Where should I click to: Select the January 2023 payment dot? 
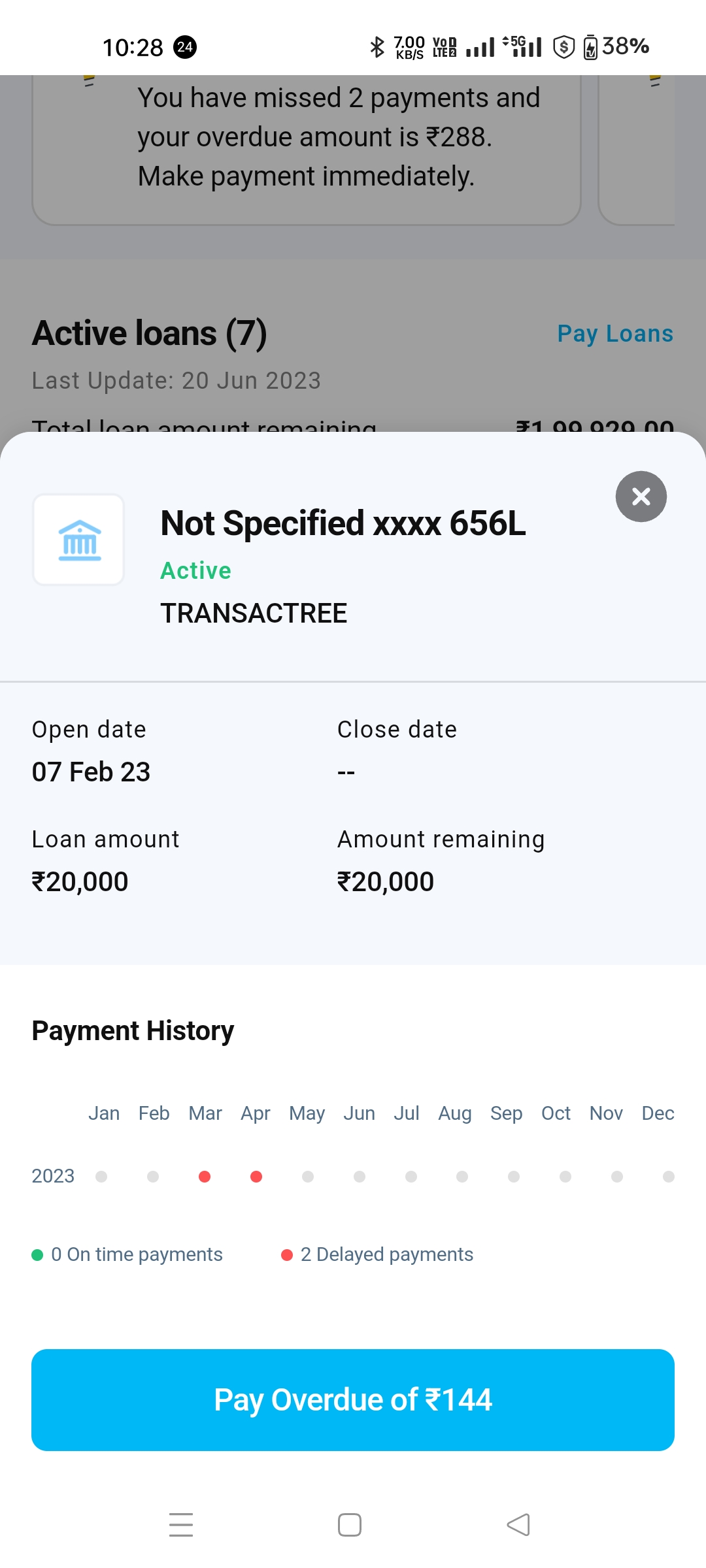coord(101,1177)
